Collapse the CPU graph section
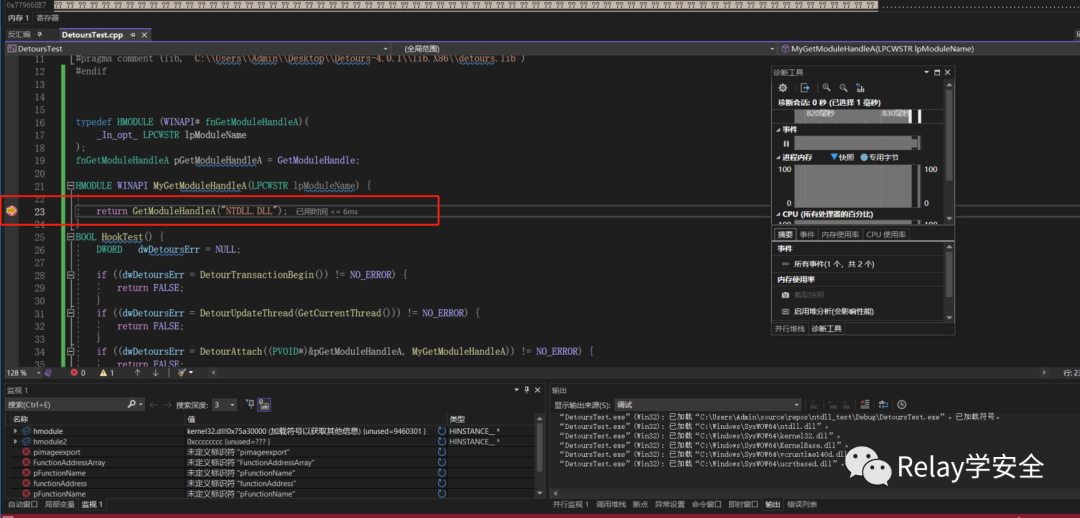 tap(778, 214)
